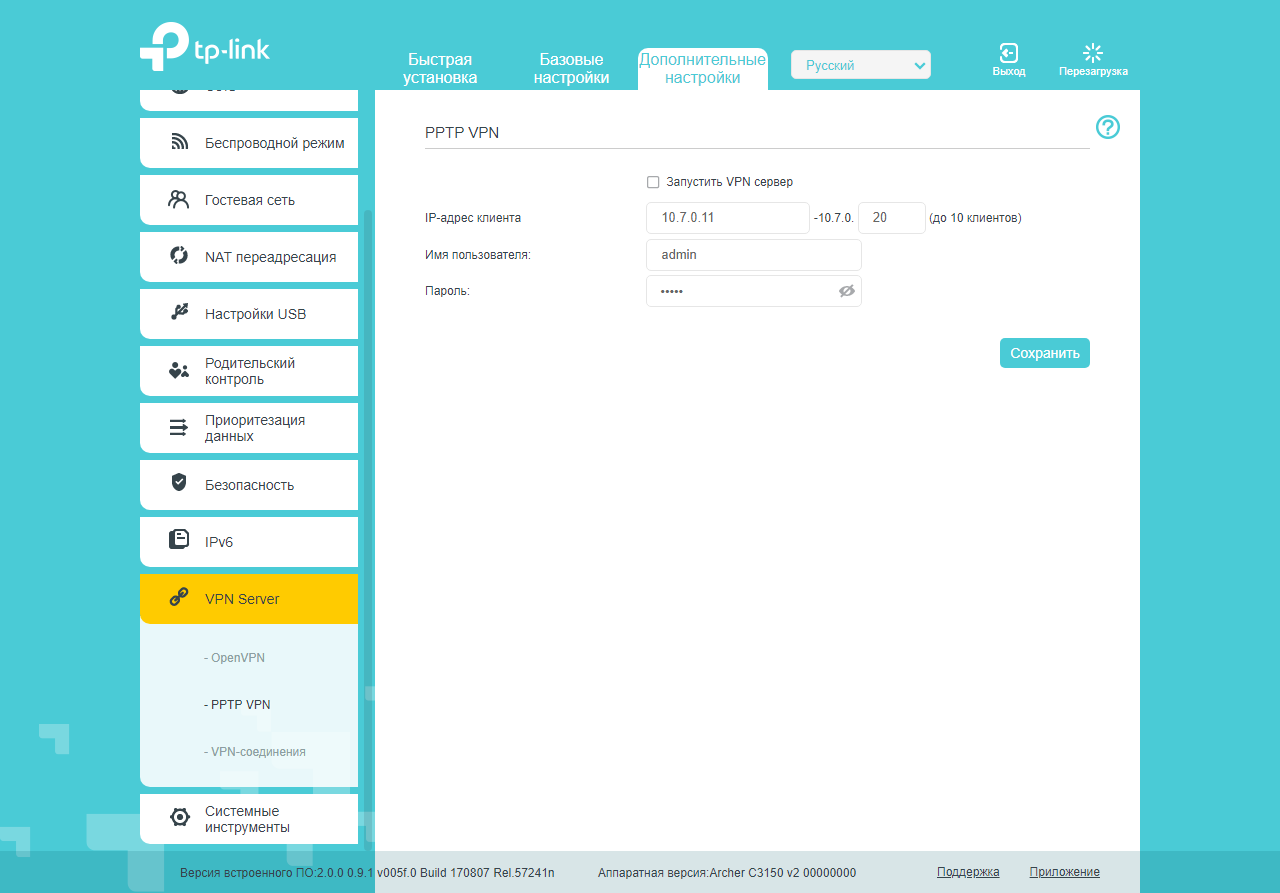
Task: Click the NAT forwarding icon
Action: 179,256
